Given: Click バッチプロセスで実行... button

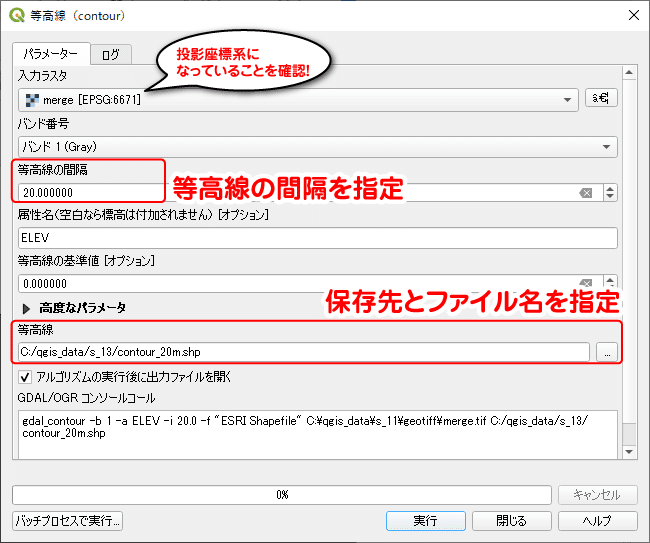Looking at the screenshot, I should point(68,521).
